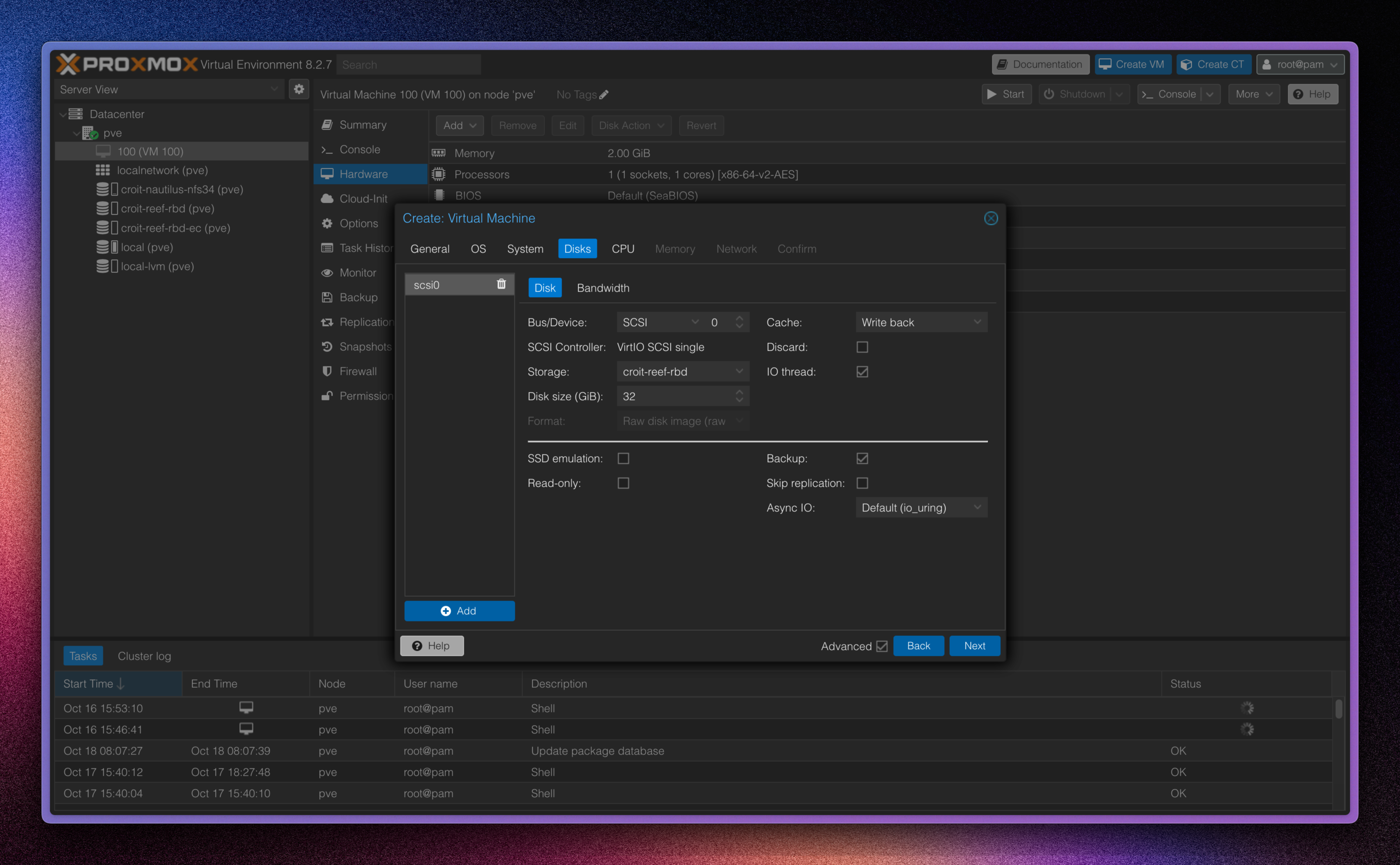Open the Cloud-Init settings
The width and height of the screenshot is (1400, 865).
[363, 199]
